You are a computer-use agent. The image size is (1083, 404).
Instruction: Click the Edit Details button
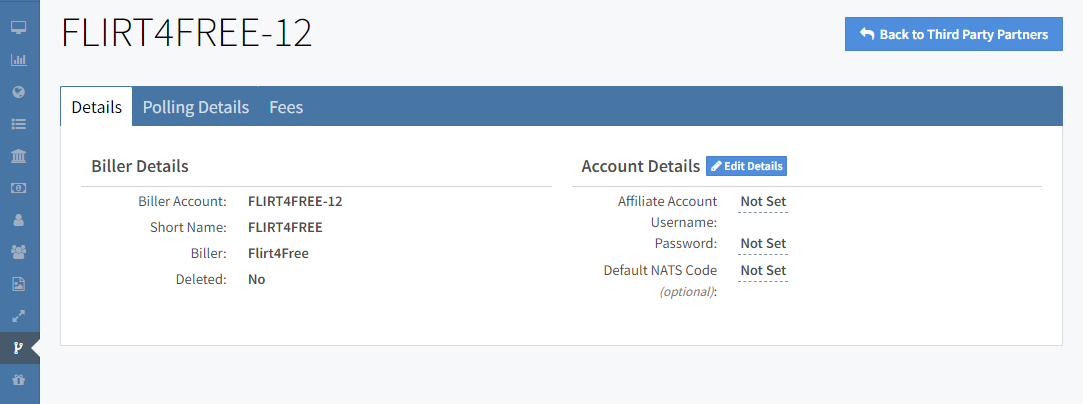tap(746, 166)
